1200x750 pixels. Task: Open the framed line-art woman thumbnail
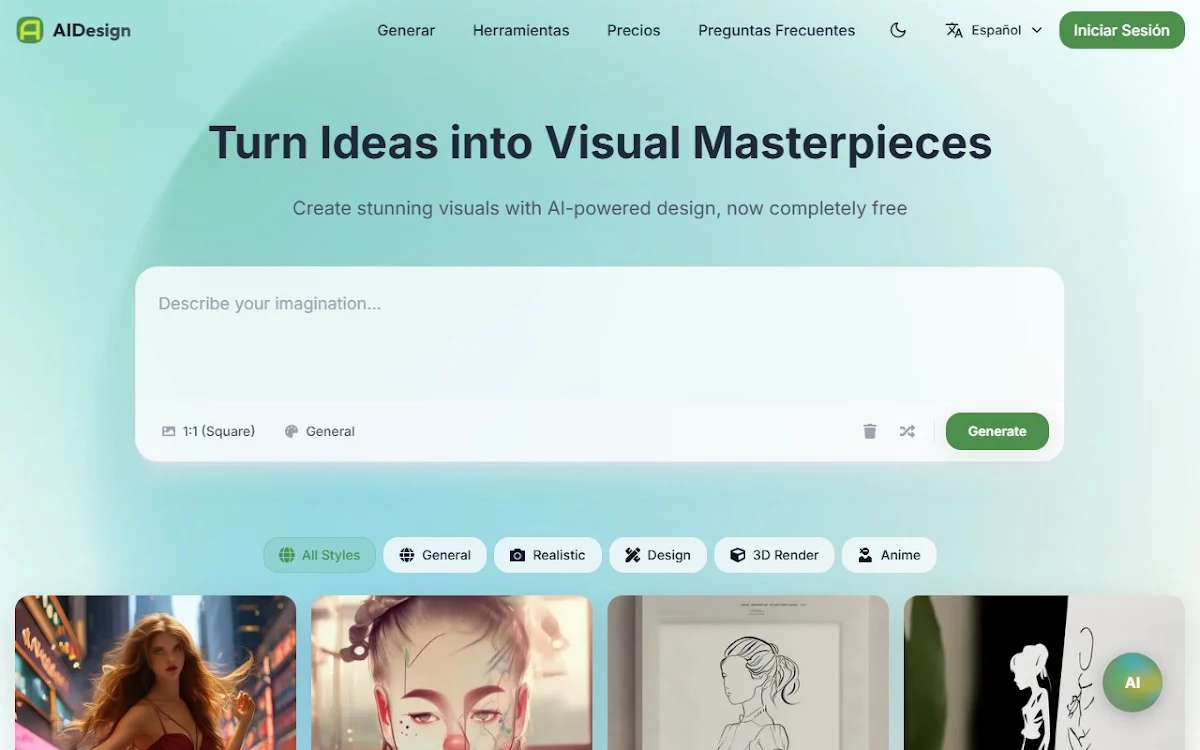(748, 673)
